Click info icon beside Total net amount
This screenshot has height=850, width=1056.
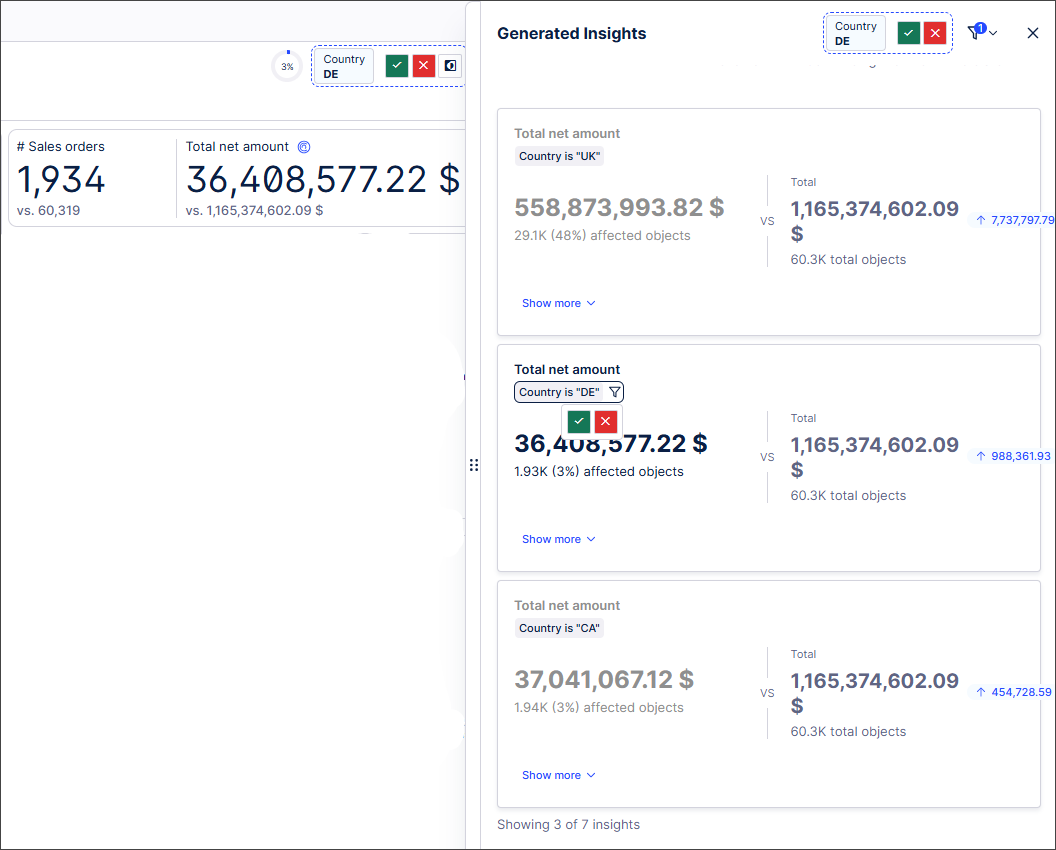coord(304,147)
